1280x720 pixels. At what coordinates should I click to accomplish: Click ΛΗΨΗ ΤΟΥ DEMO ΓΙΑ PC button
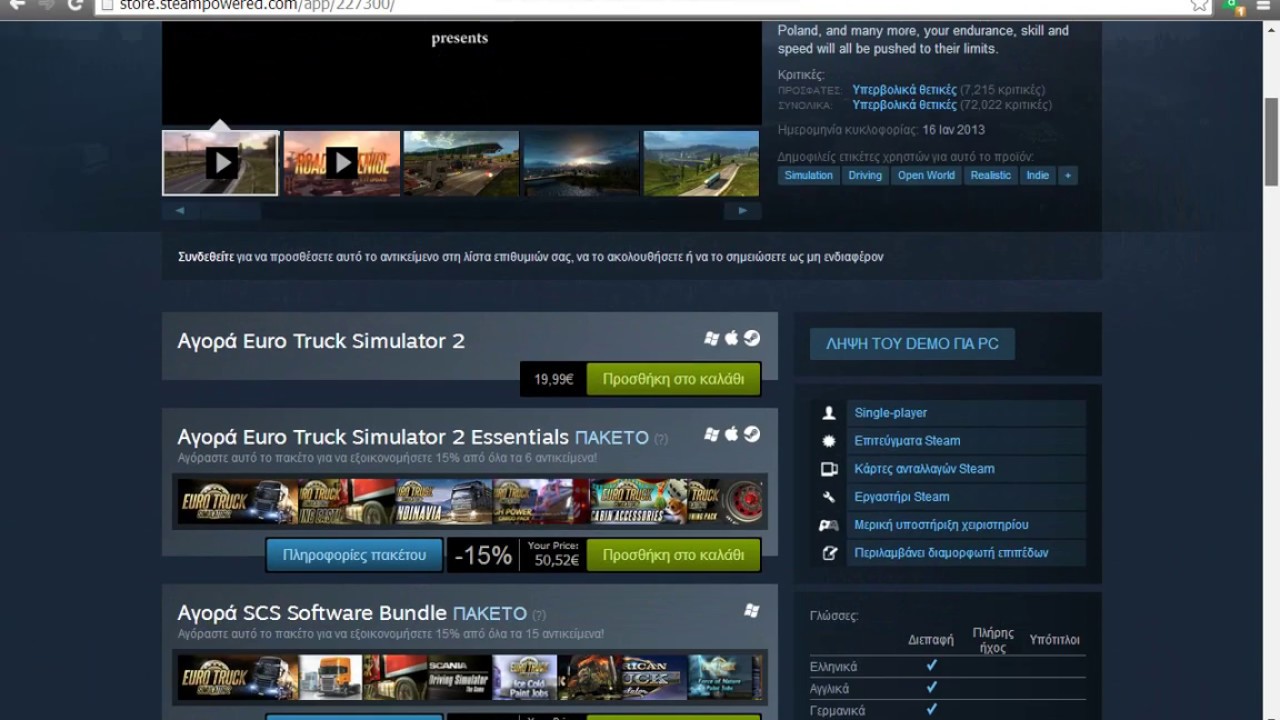point(912,343)
